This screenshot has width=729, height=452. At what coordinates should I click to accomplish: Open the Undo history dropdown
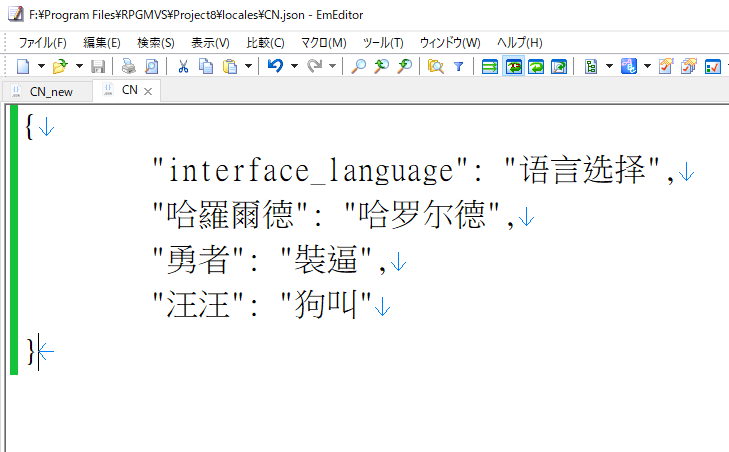click(x=294, y=66)
